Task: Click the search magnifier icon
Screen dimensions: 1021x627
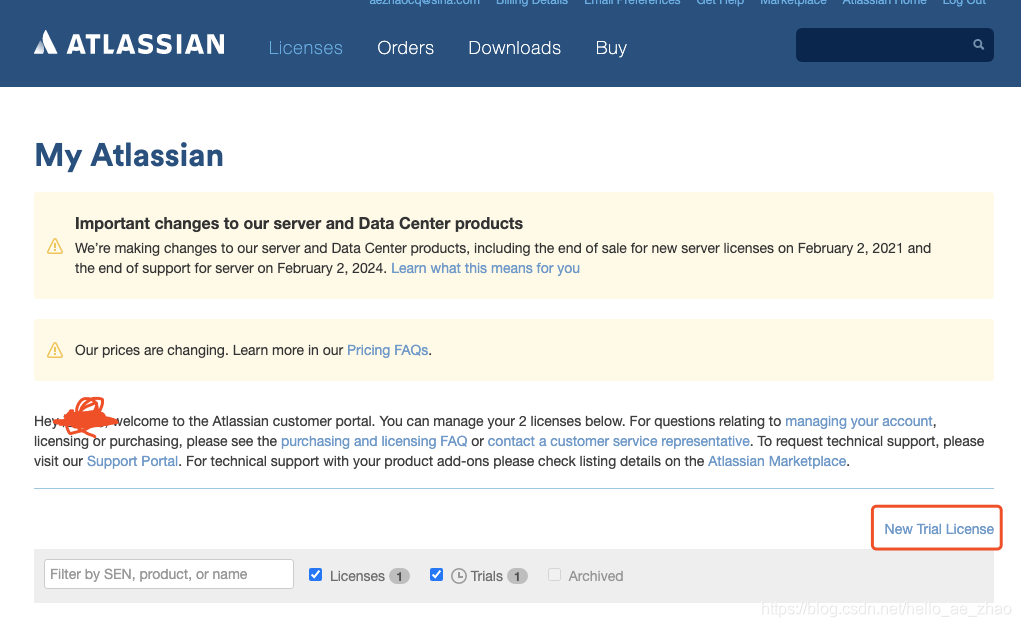Action: tap(978, 44)
